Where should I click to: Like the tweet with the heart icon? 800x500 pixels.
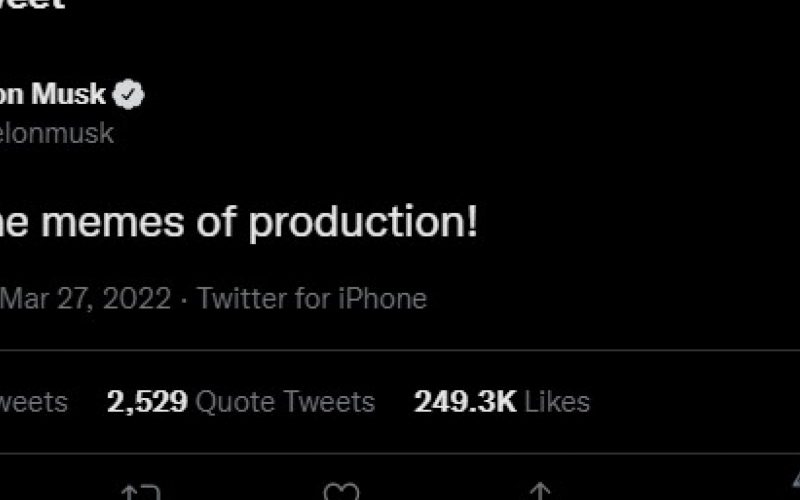pyautogui.click(x=341, y=493)
